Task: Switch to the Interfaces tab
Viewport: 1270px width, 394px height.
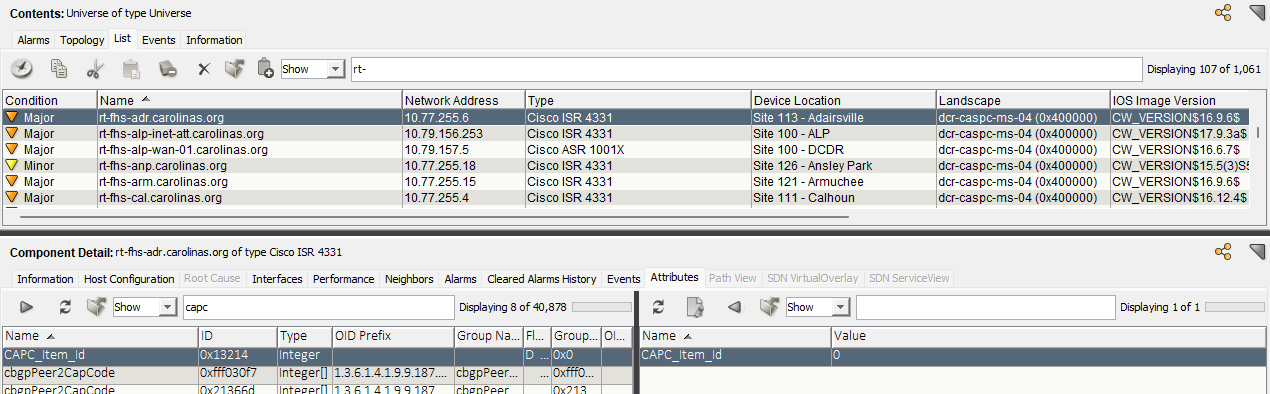Action: coord(277,279)
